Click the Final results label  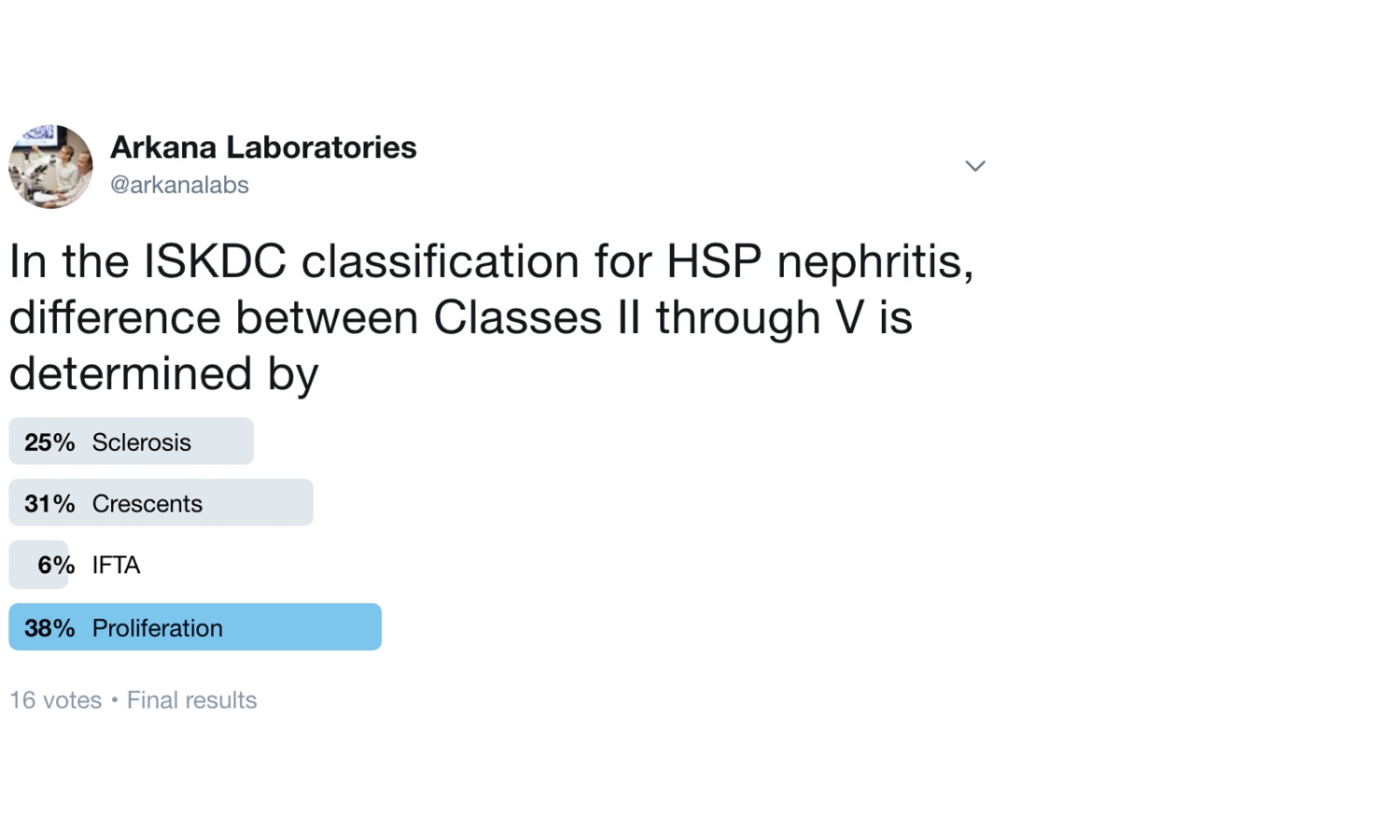(191, 700)
